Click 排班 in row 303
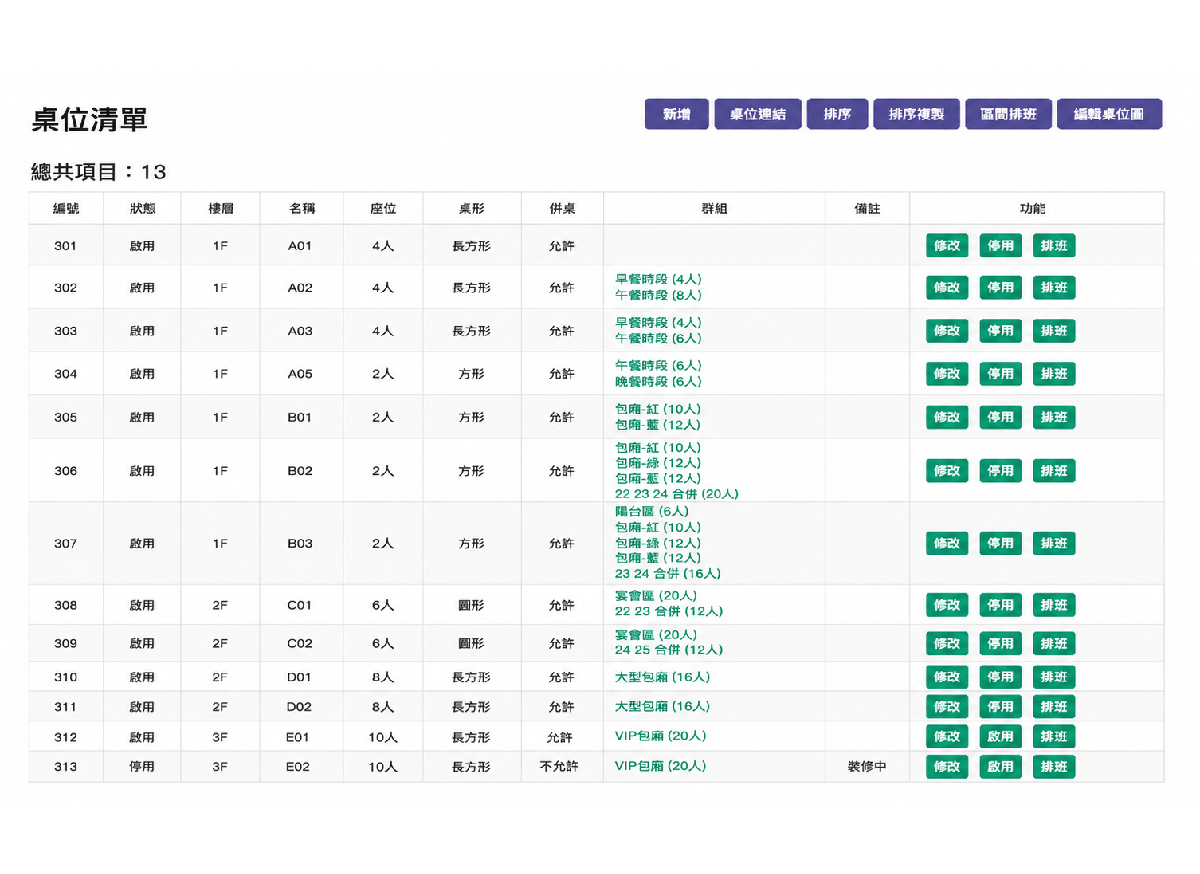This screenshot has height=874, width=1200. [x=1054, y=331]
